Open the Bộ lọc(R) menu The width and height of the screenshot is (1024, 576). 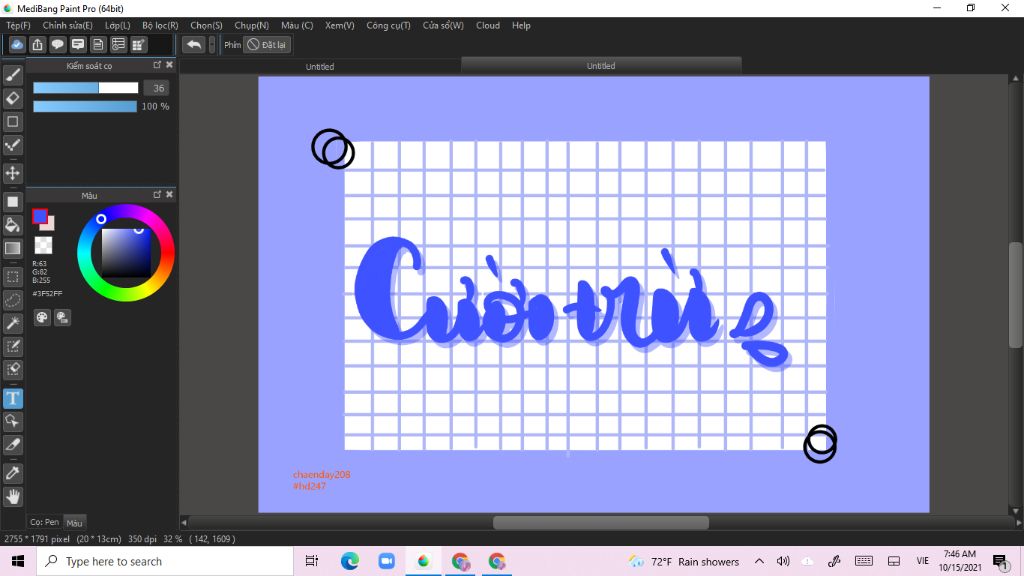[x=160, y=25]
